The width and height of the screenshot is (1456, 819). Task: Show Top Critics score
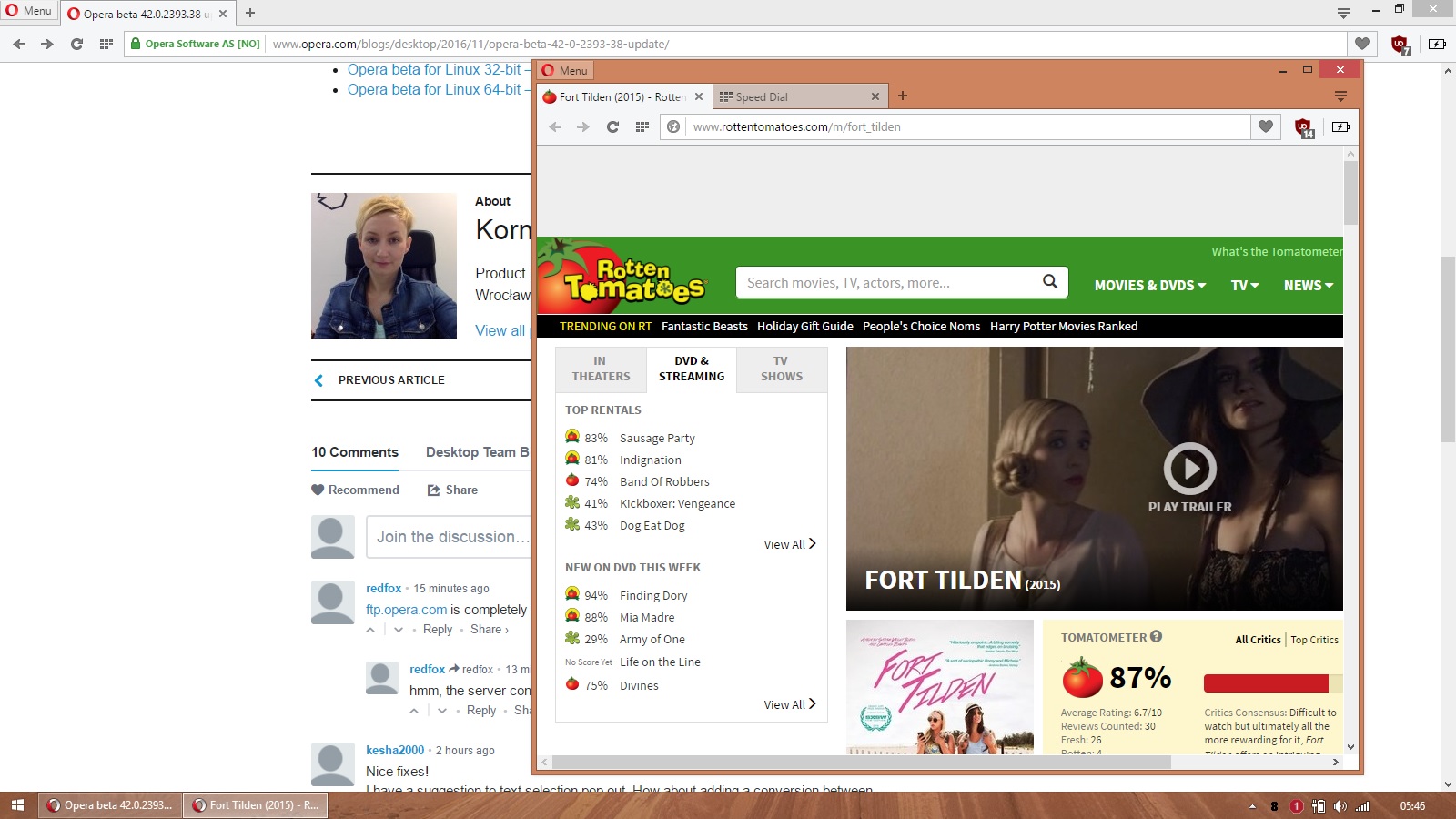[x=1315, y=640]
